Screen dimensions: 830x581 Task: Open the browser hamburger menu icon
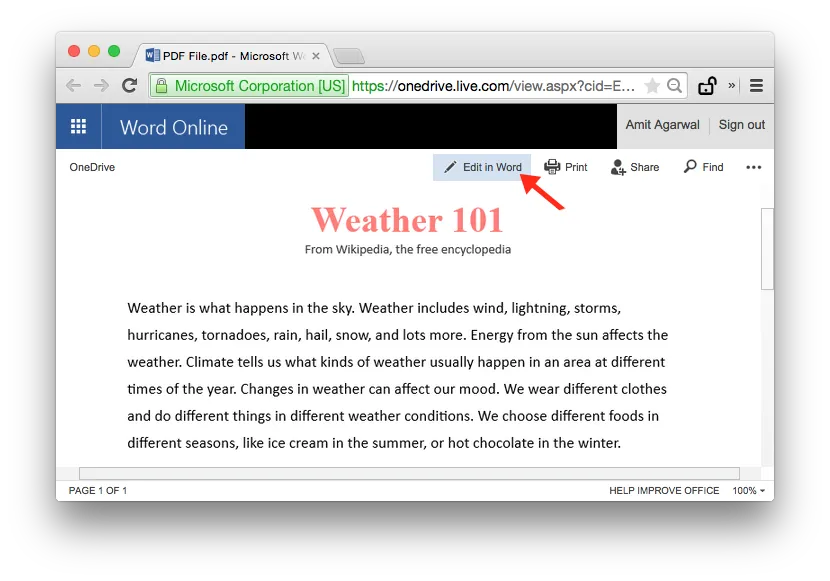tap(757, 85)
